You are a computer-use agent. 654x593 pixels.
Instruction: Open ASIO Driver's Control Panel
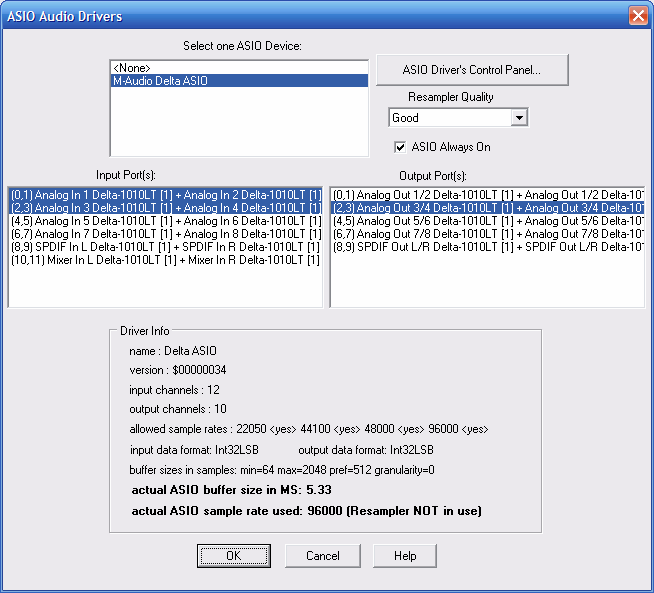point(472,70)
